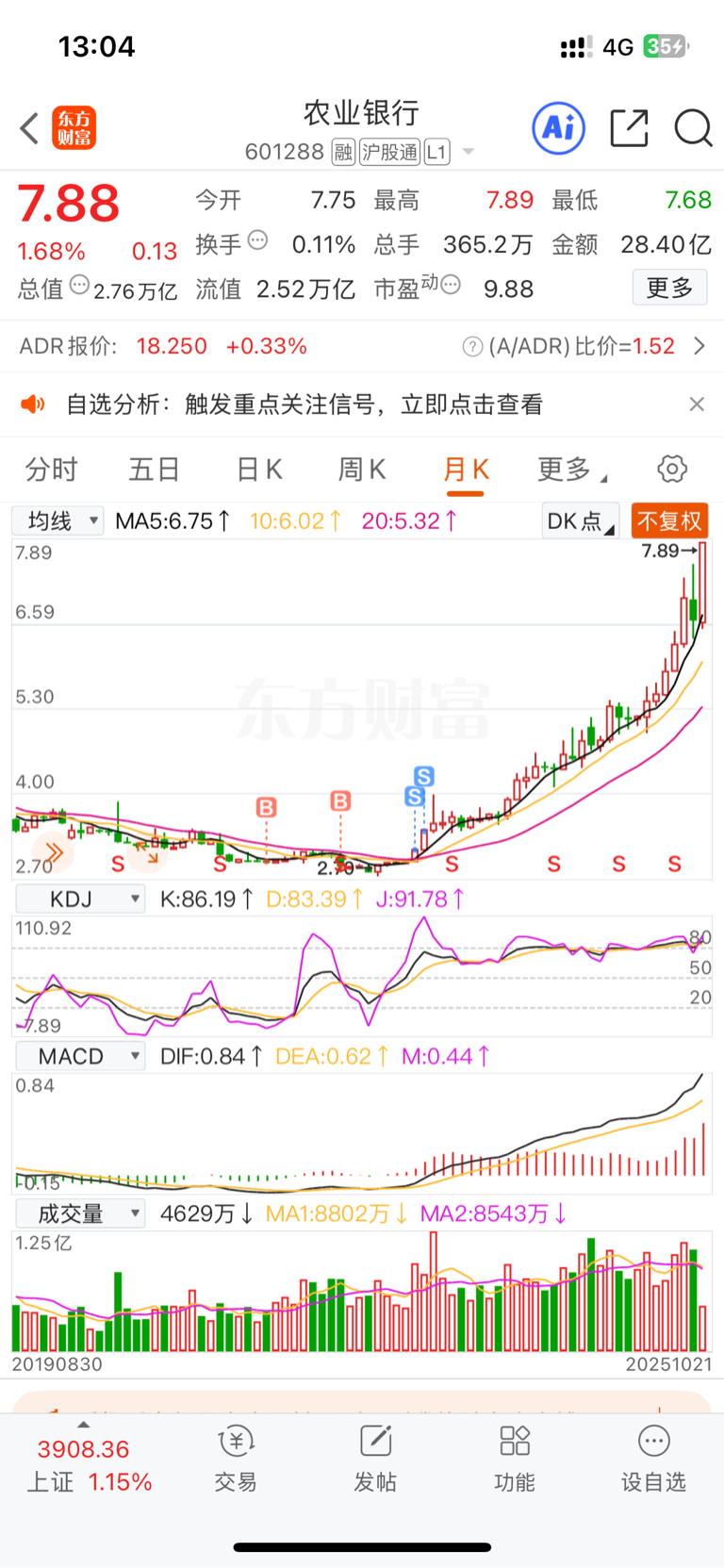Tap the 13:04 clock
This screenshot has width=724, height=1568.
pyautogui.click(x=96, y=46)
